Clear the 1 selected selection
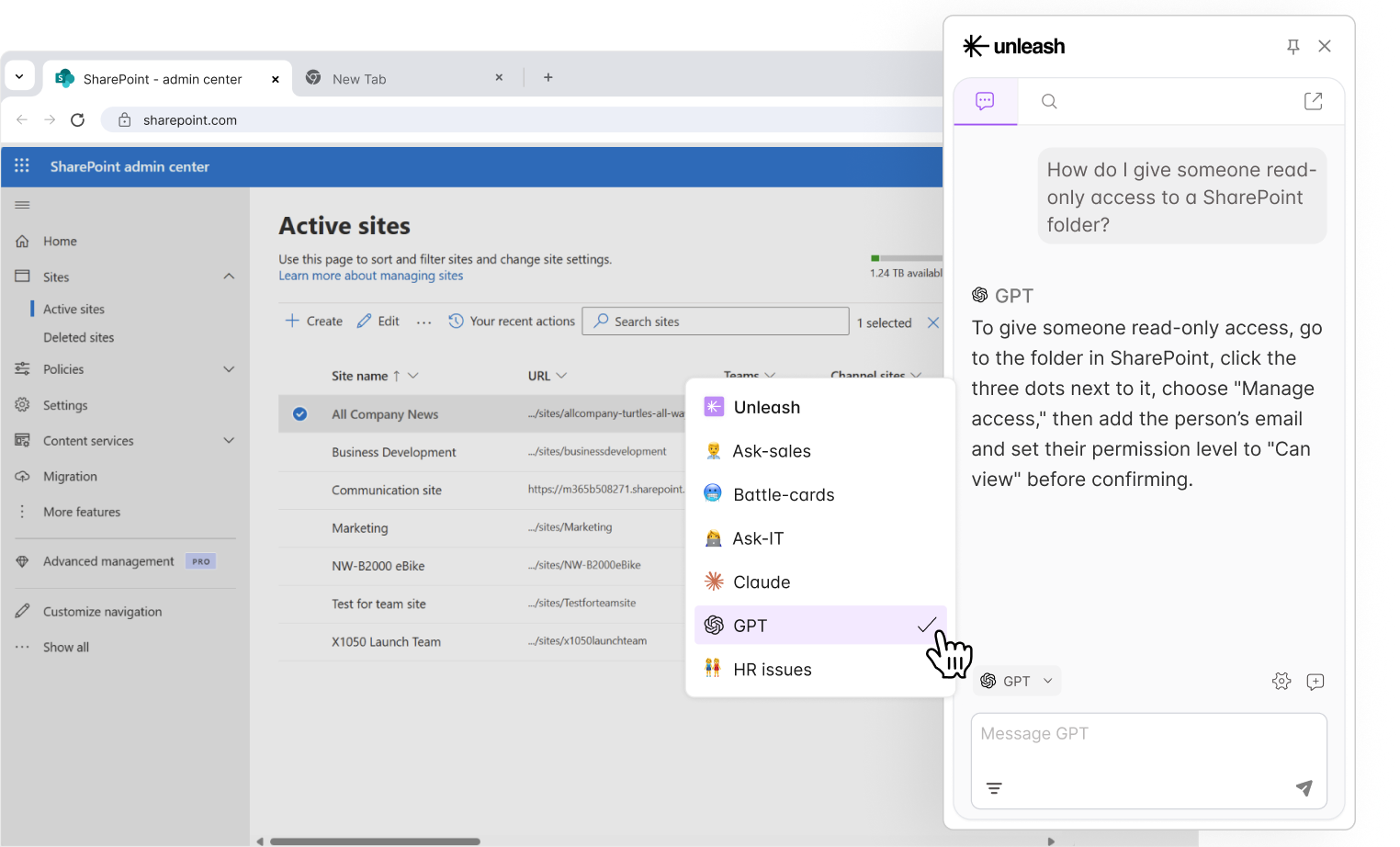 (933, 322)
